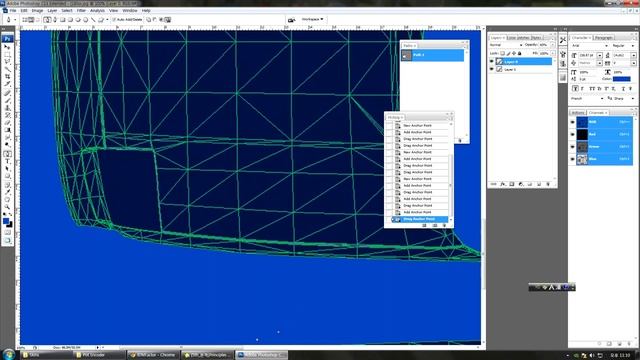Screen dimensions: 640x360
Task: Click background color black swatch
Action: click(x=10, y=224)
